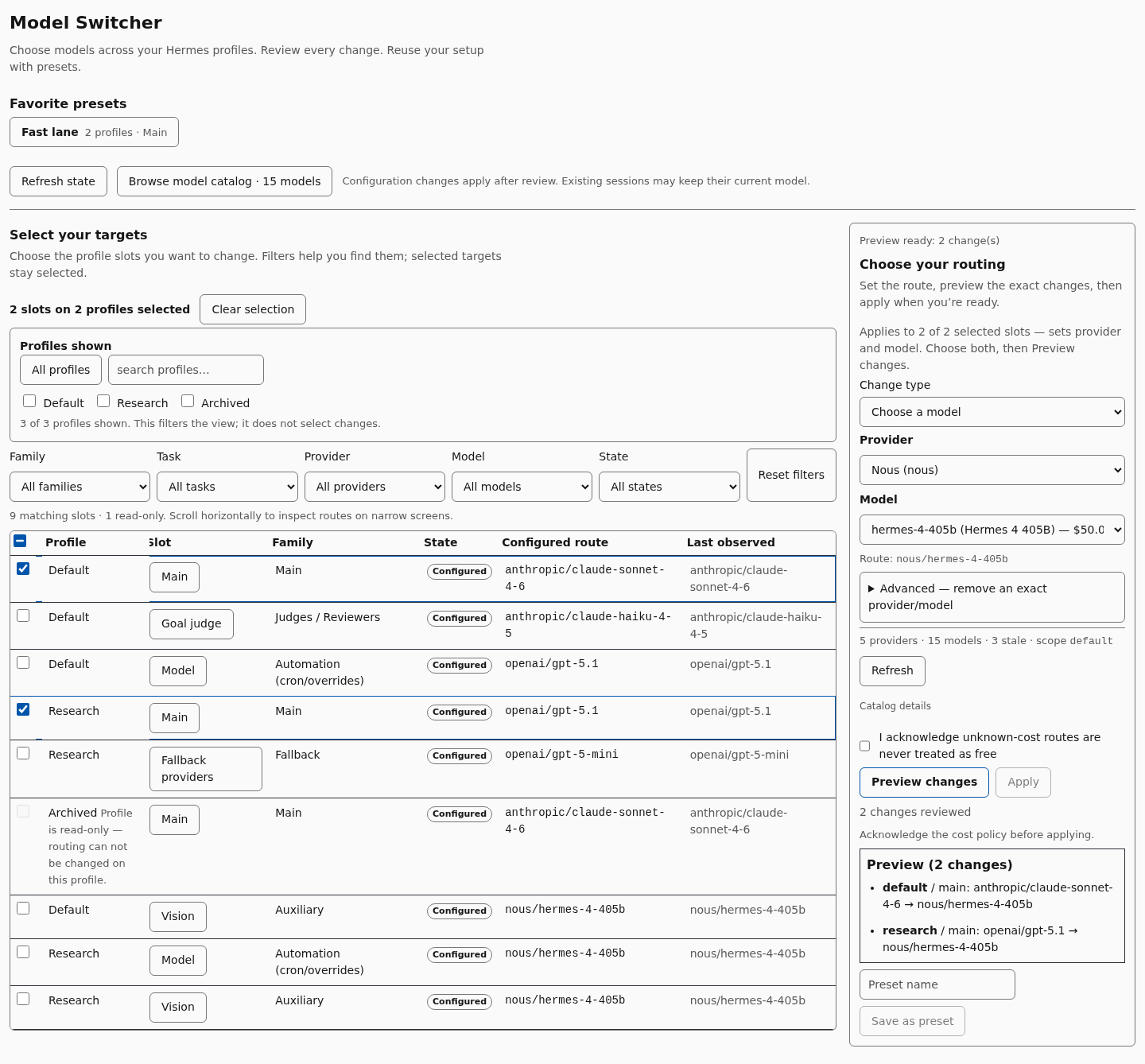The width and height of the screenshot is (1145, 1064).
Task: Click the Fallback providers slot button
Action: click(x=206, y=769)
